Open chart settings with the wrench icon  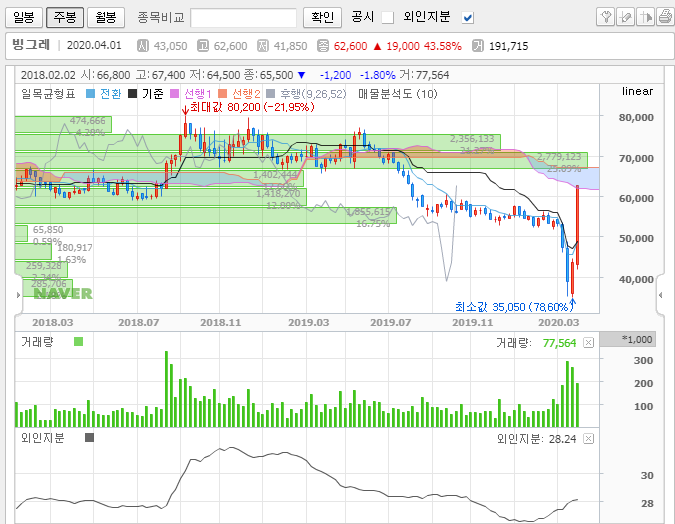click(x=605, y=17)
